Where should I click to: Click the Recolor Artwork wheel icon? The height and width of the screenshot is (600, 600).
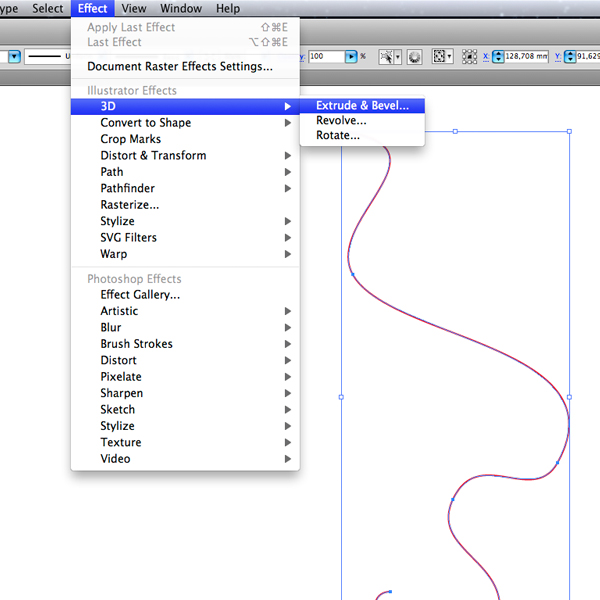(x=414, y=57)
